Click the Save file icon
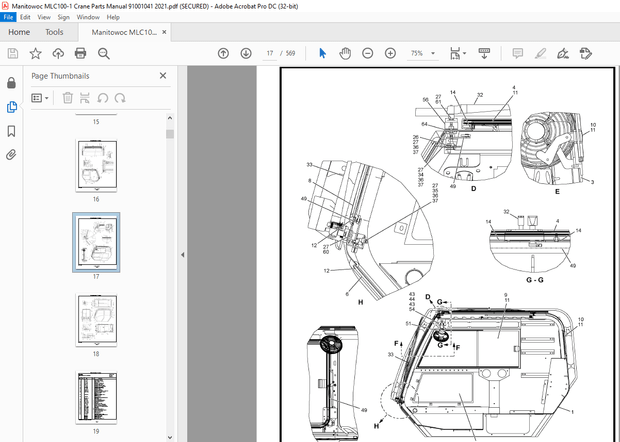Screen dimensions: 620x442 12,53
